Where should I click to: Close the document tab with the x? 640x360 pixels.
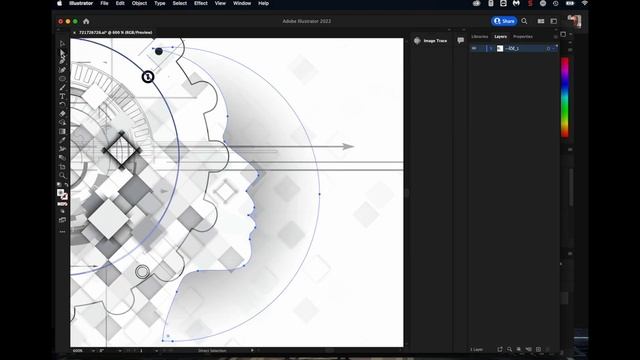point(74,32)
